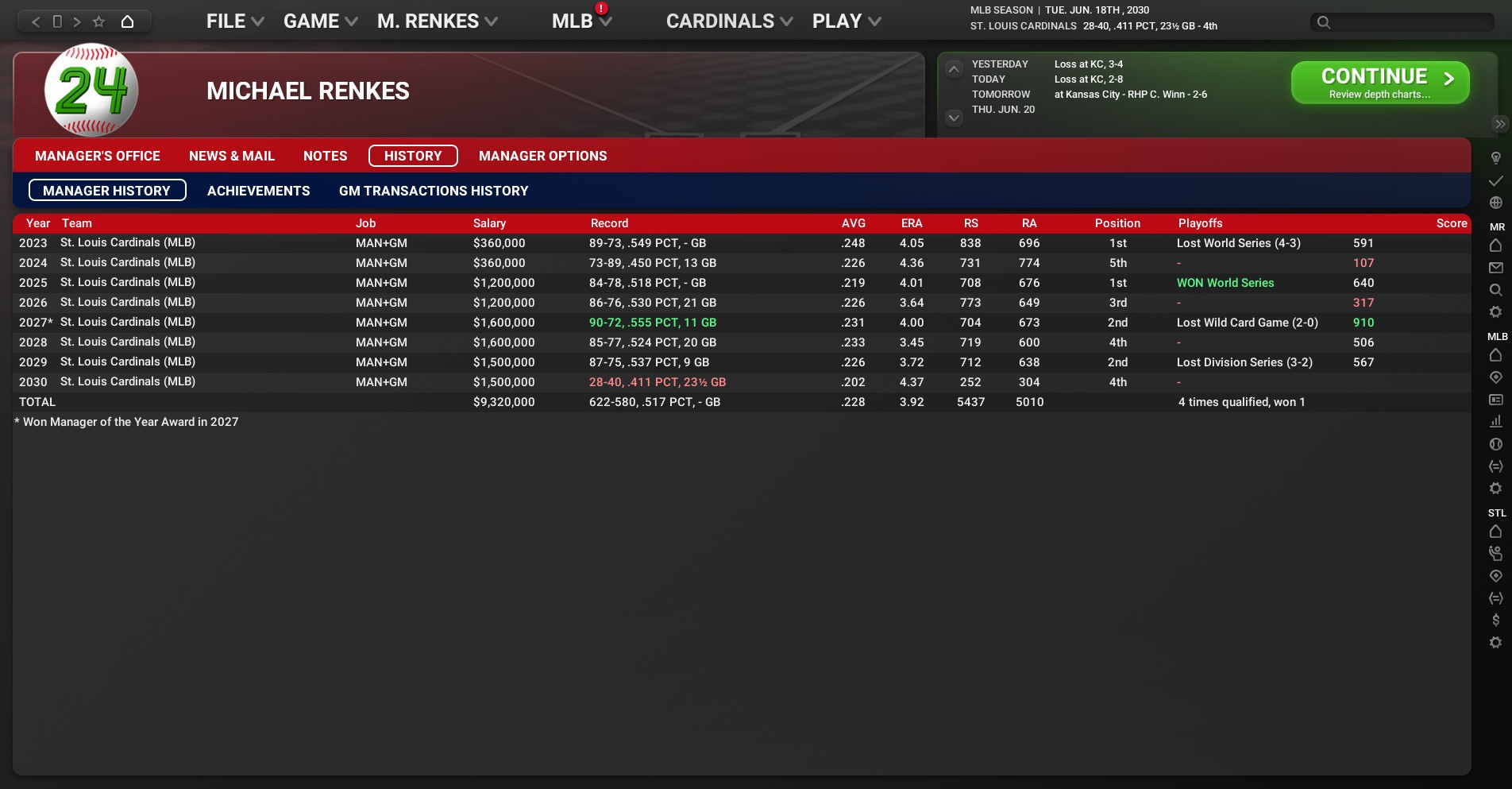
Task: Sort the table by ERA column
Action: tap(912, 223)
